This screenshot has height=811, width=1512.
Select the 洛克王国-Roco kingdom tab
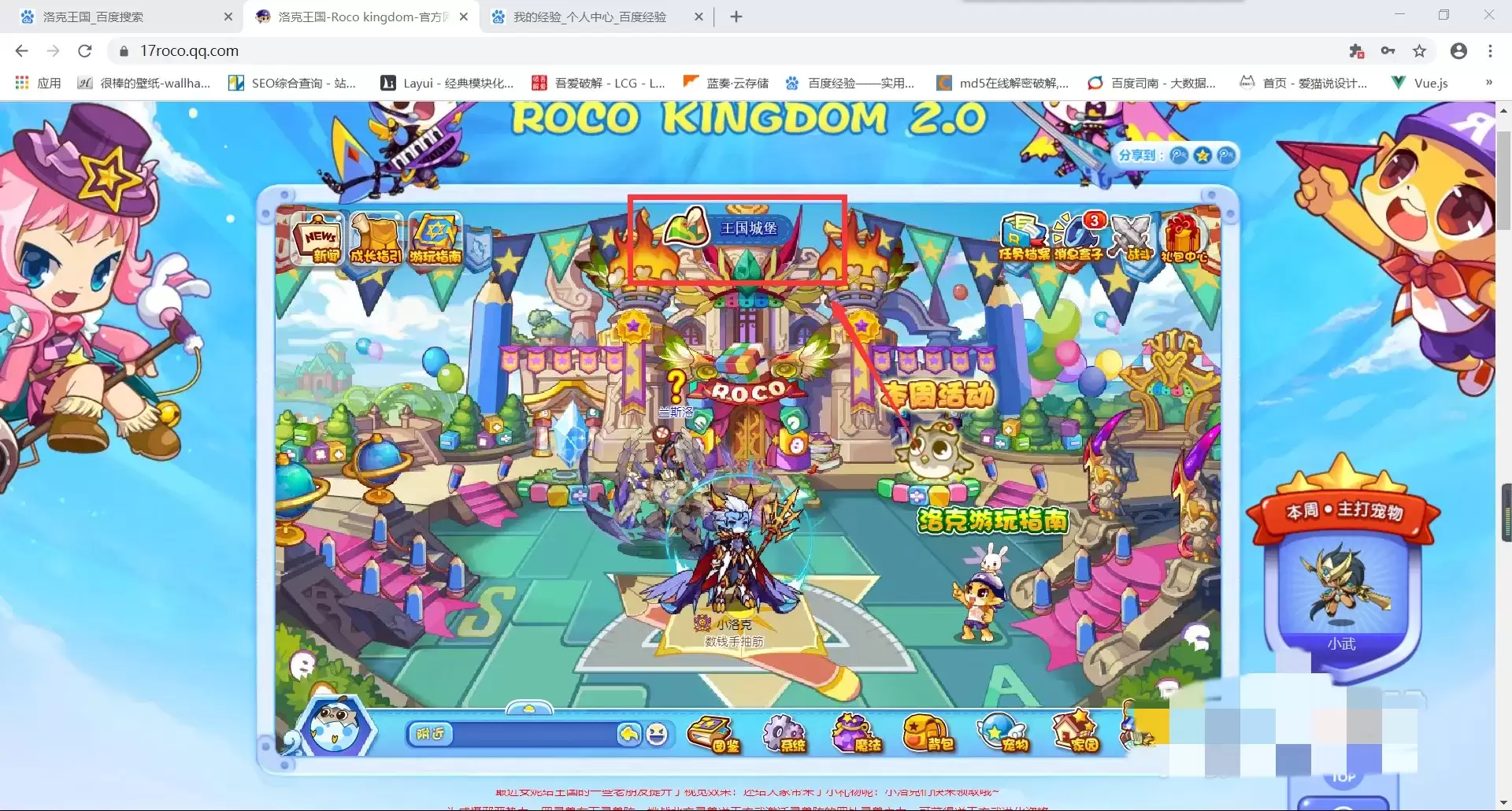coord(362,17)
